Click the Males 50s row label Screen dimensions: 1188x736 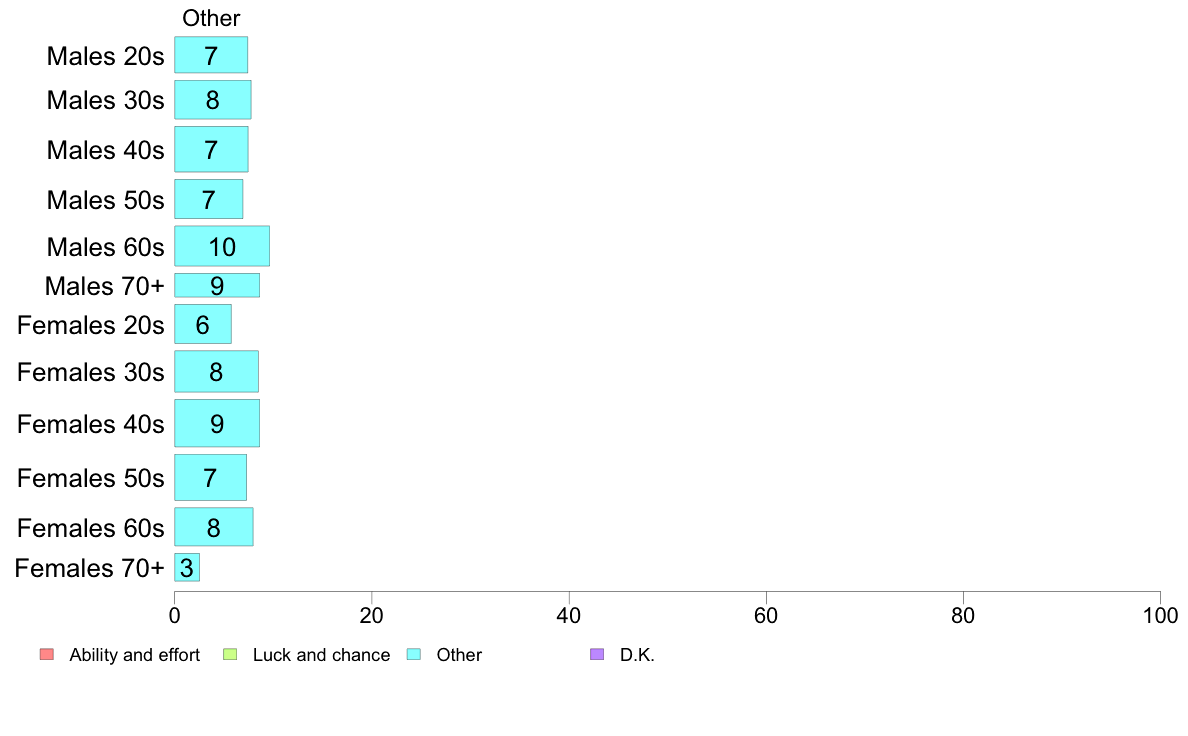(x=105, y=200)
